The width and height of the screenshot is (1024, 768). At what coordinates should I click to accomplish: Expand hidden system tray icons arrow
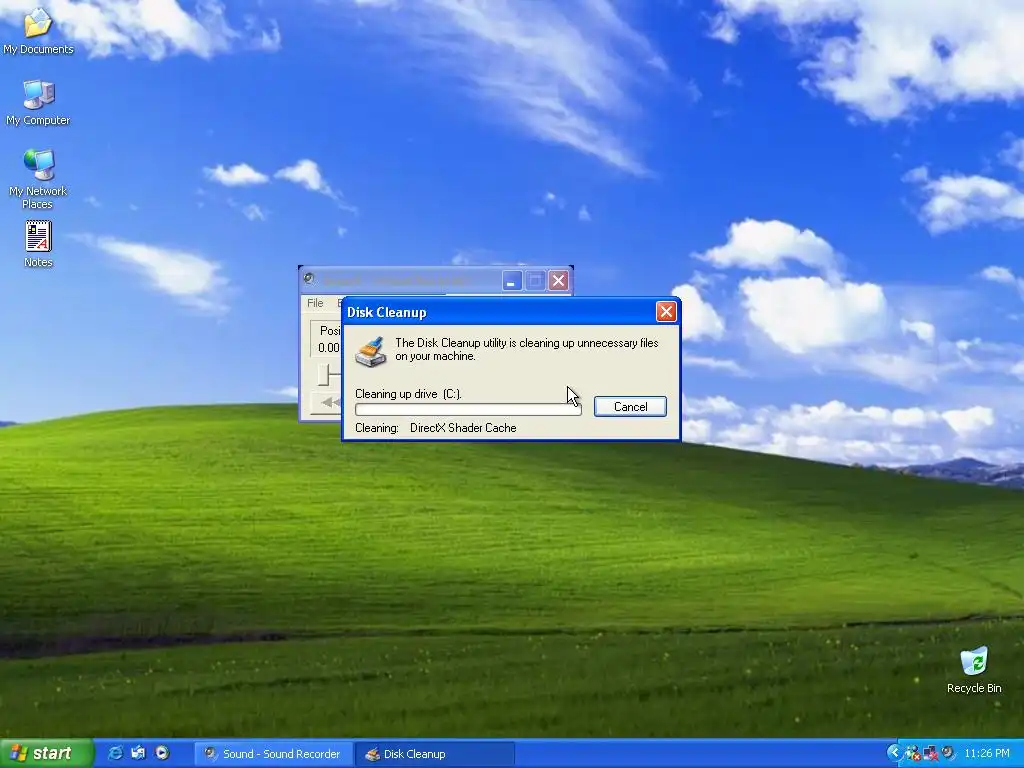(893, 753)
